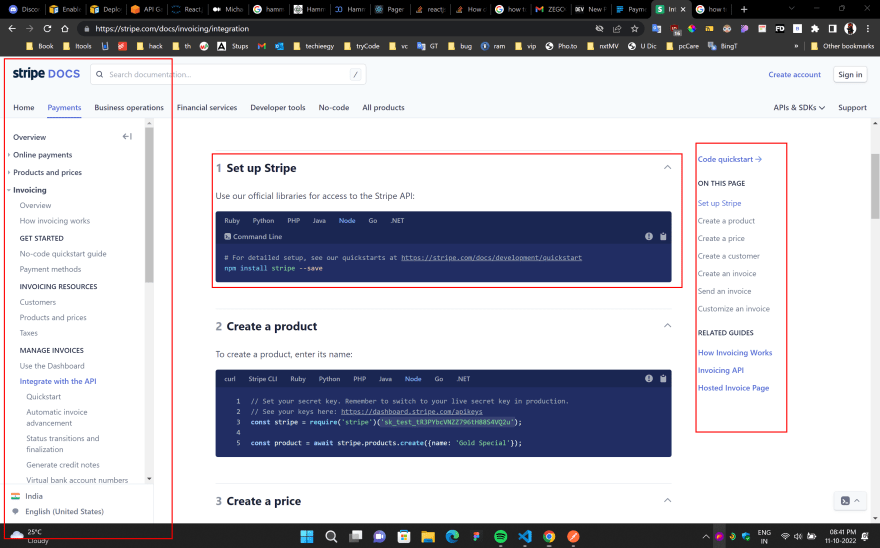Screen dimensions: 880x548
Task: Go back with the browser back arrow
Action: point(12,29)
